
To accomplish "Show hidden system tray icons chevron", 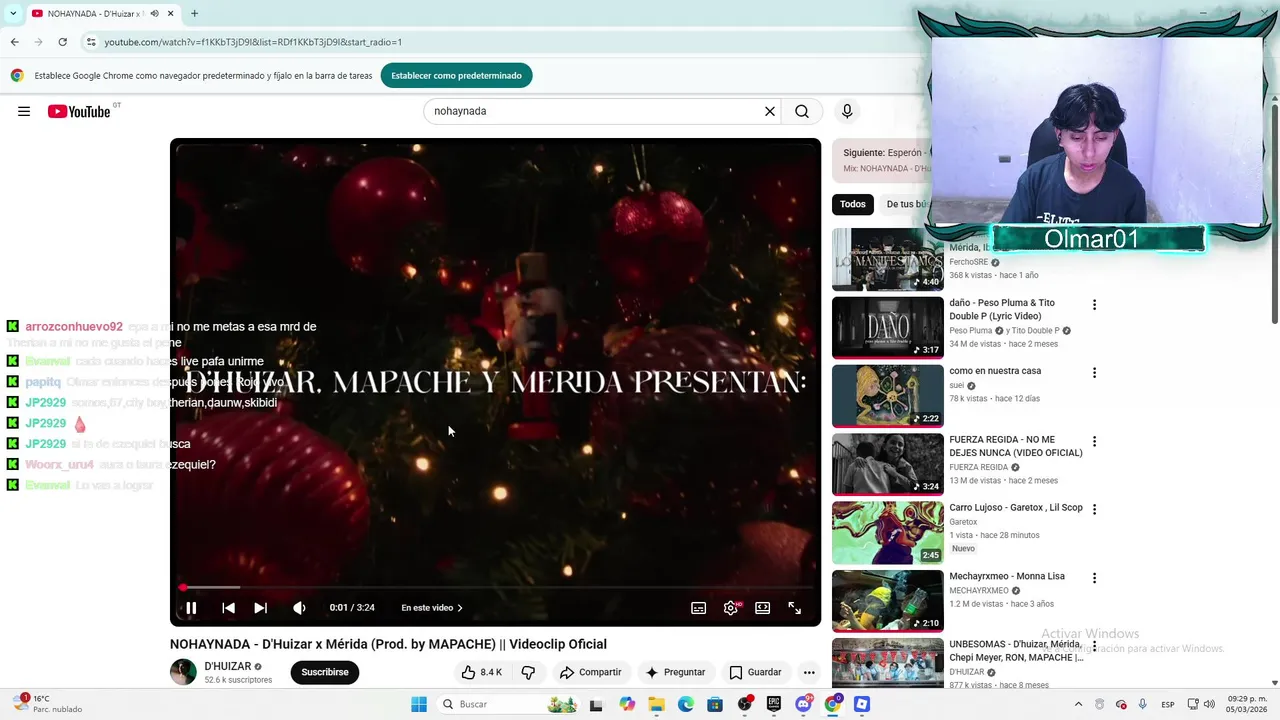I will [x=1078, y=704].
